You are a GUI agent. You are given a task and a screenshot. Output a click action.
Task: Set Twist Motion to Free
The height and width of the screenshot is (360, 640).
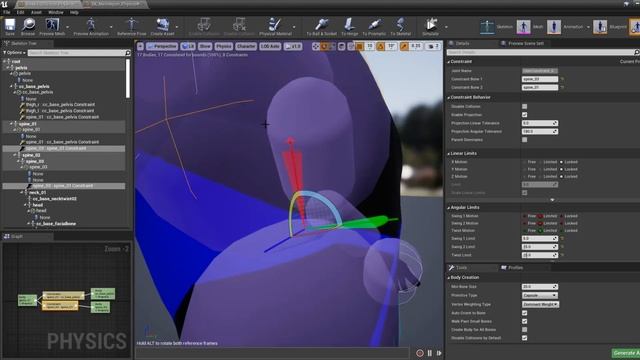524,231
